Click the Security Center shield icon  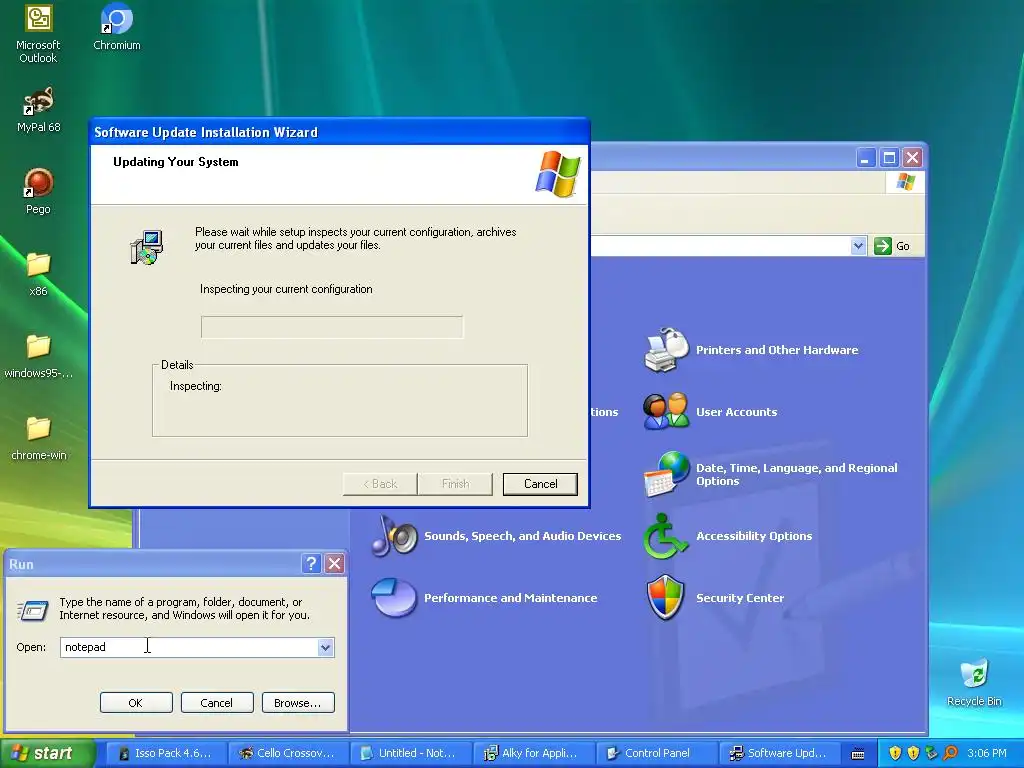click(x=665, y=598)
